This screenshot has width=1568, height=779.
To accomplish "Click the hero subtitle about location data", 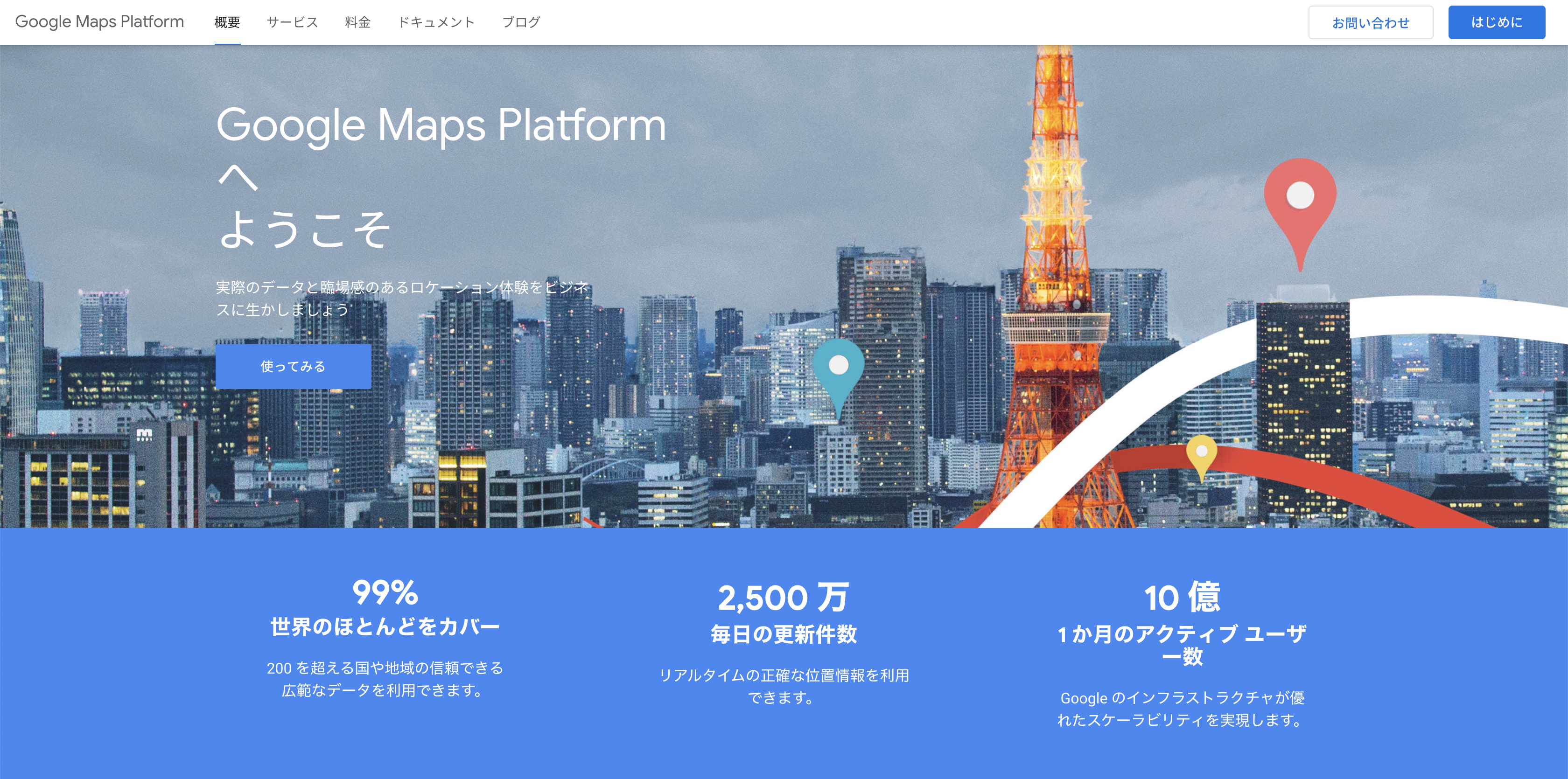I will pyautogui.click(x=402, y=298).
